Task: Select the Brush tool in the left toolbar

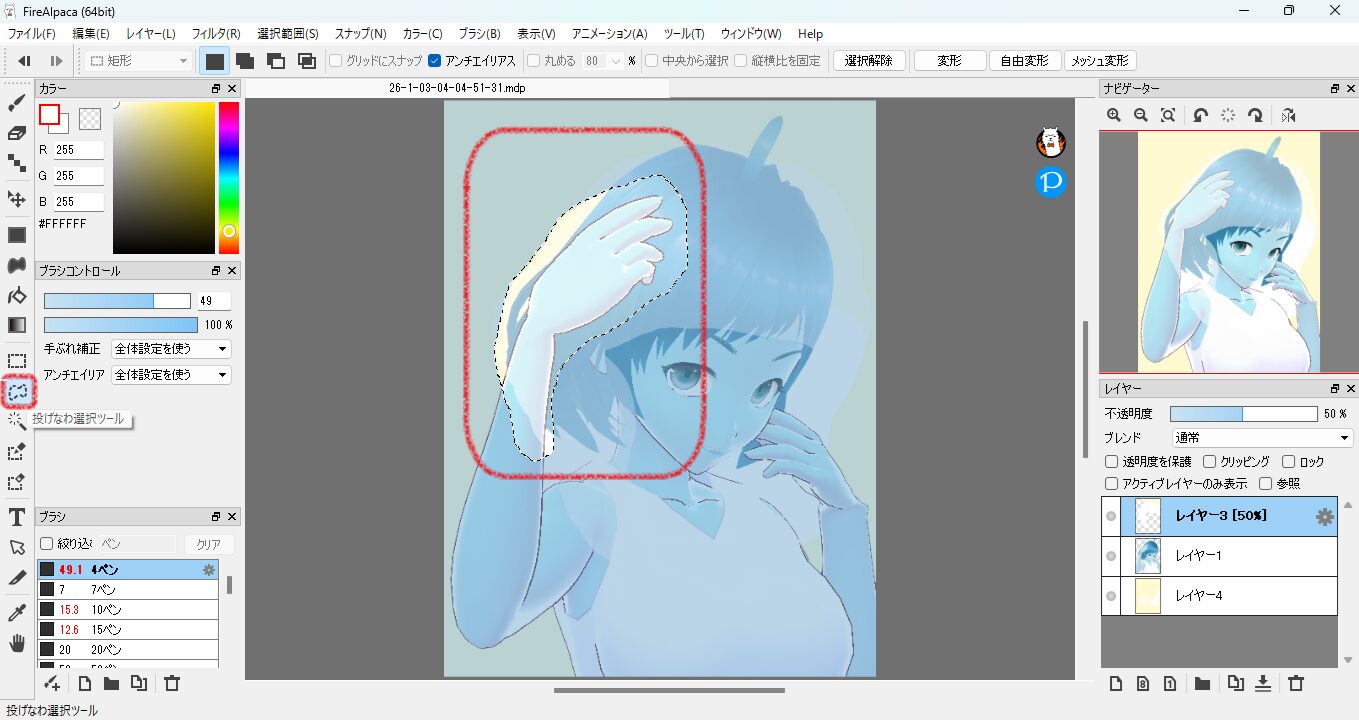Action: coord(16,103)
